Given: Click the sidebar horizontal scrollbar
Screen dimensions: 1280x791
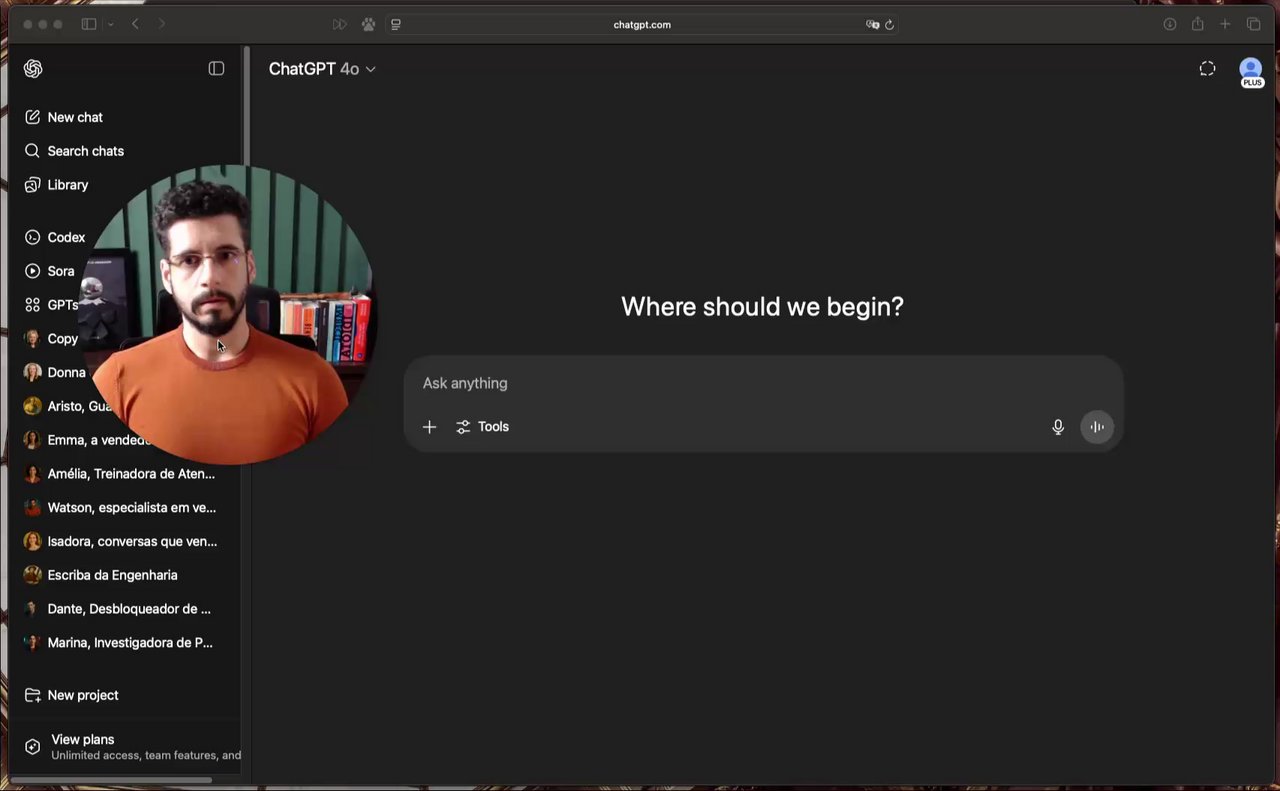Looking at the screenshot, I should [x=111, y=780].
